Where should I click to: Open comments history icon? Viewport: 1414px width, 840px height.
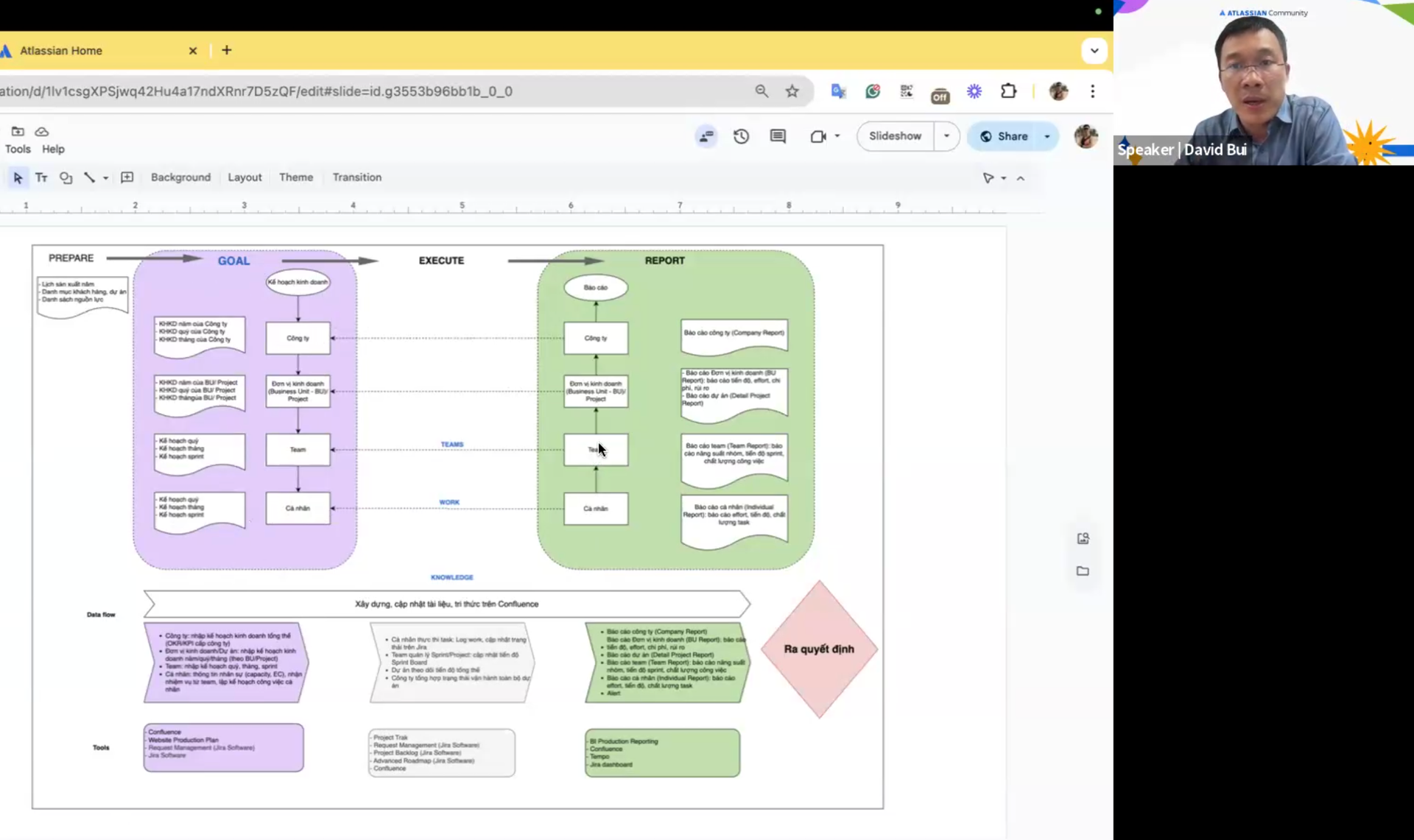[x=778, y=136]
